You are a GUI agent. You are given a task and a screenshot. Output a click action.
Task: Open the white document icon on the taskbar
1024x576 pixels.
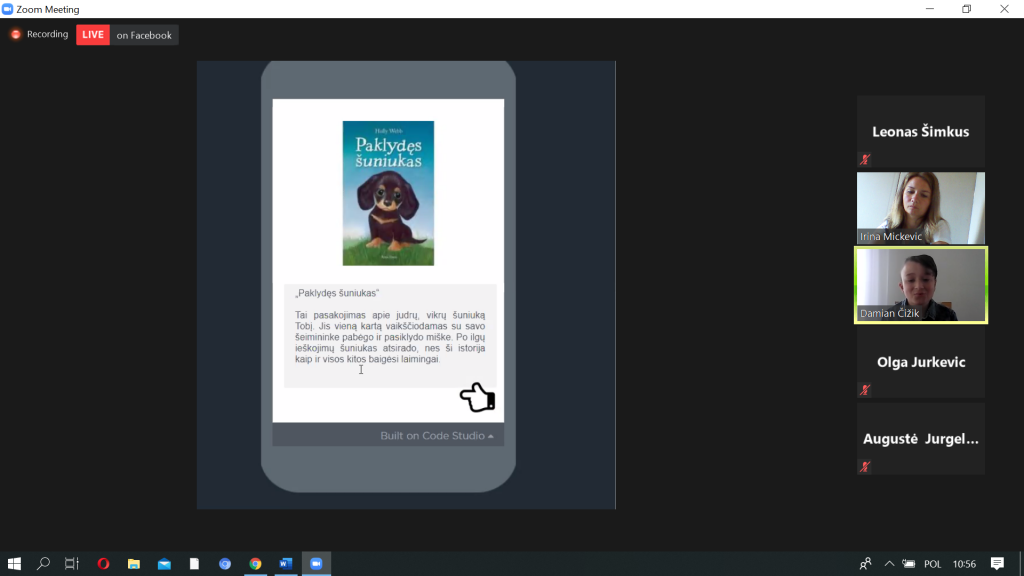coord(195,564)
